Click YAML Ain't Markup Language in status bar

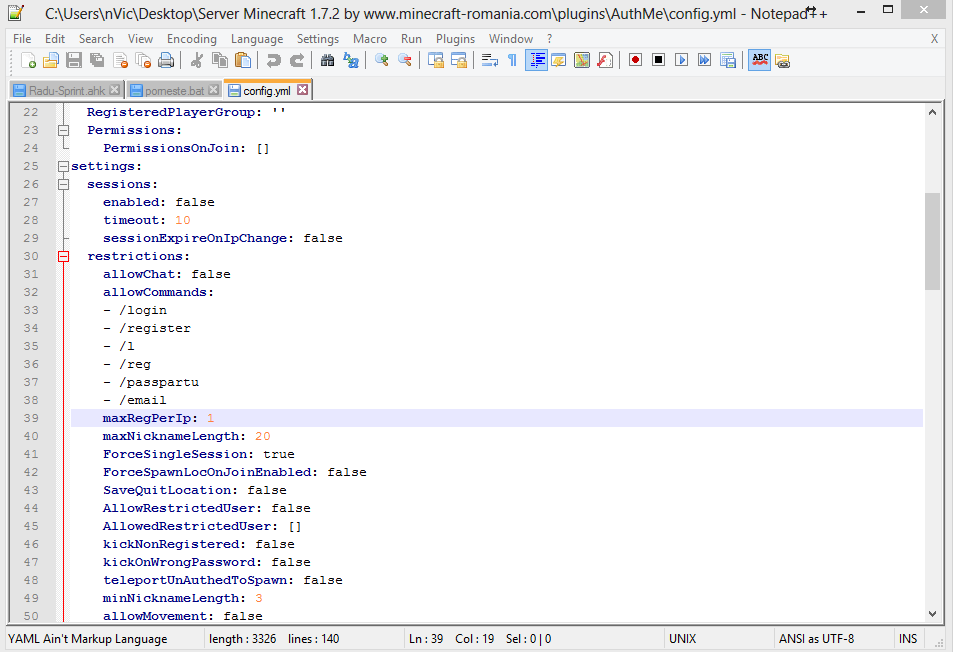88,639
